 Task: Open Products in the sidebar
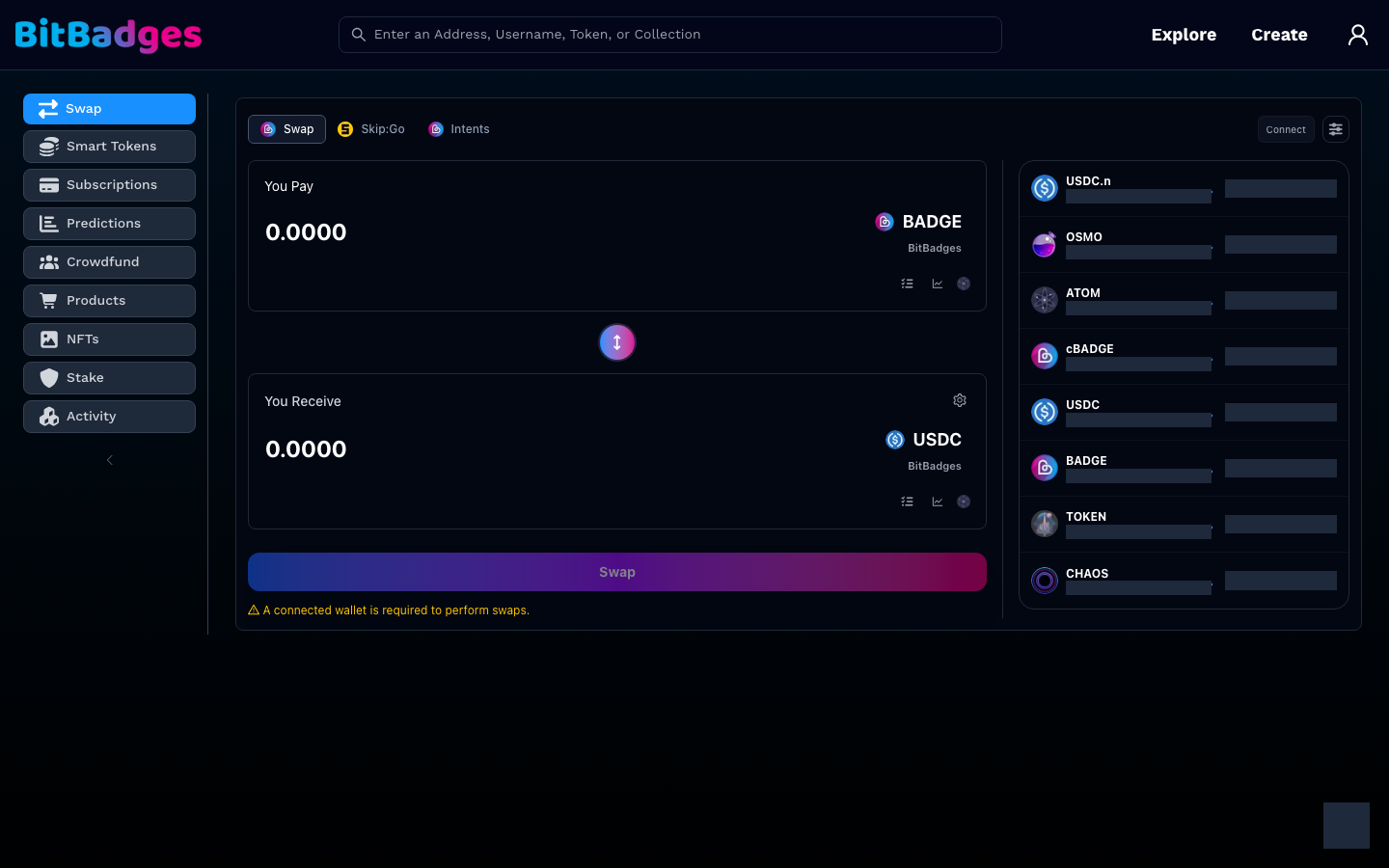(x=109, y=301)
